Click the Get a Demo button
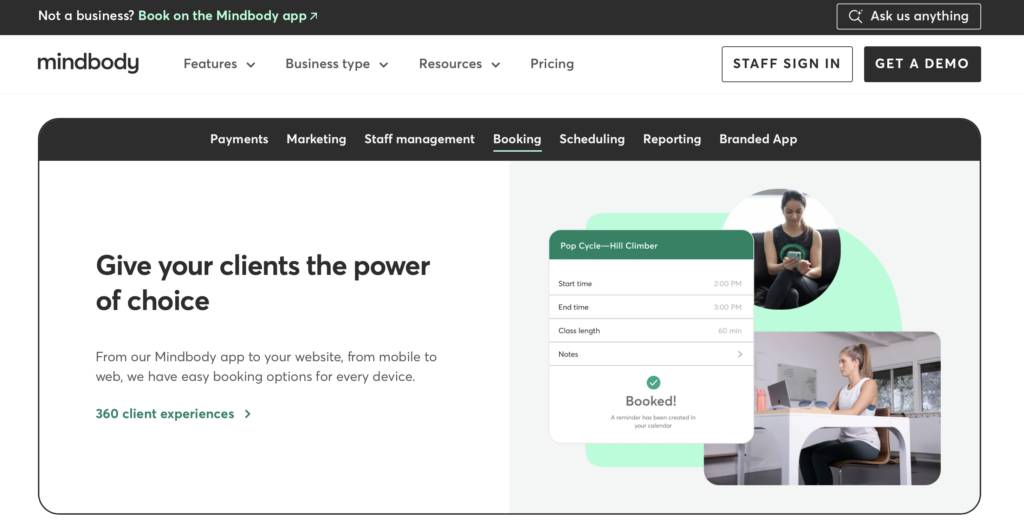The width and height of the screenshot is (1024, 521). pos(922,64)
